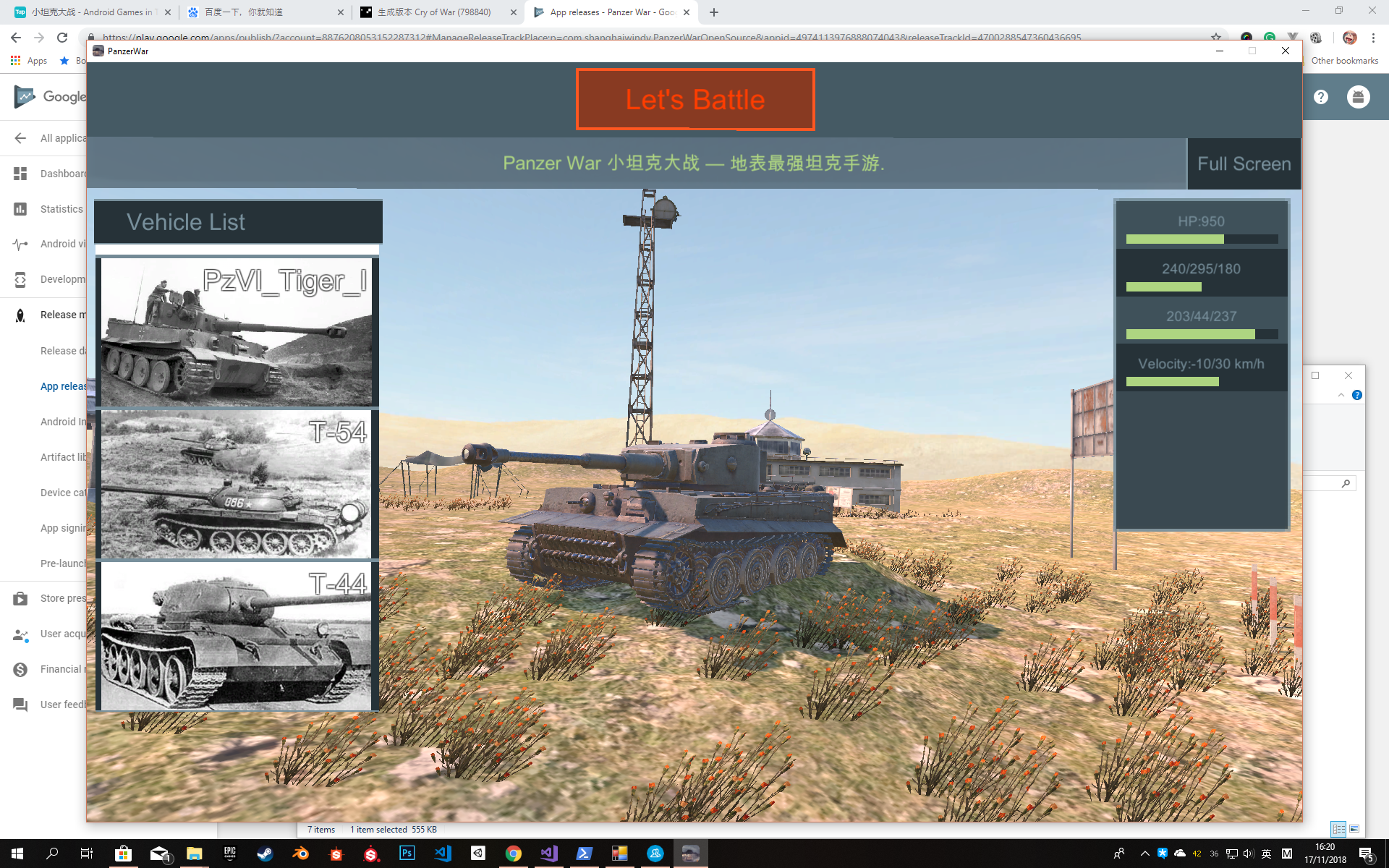This screenshot has height=868, width=1389.
Task: Go back to All applications arrow
Action: [x=20, y=138]
